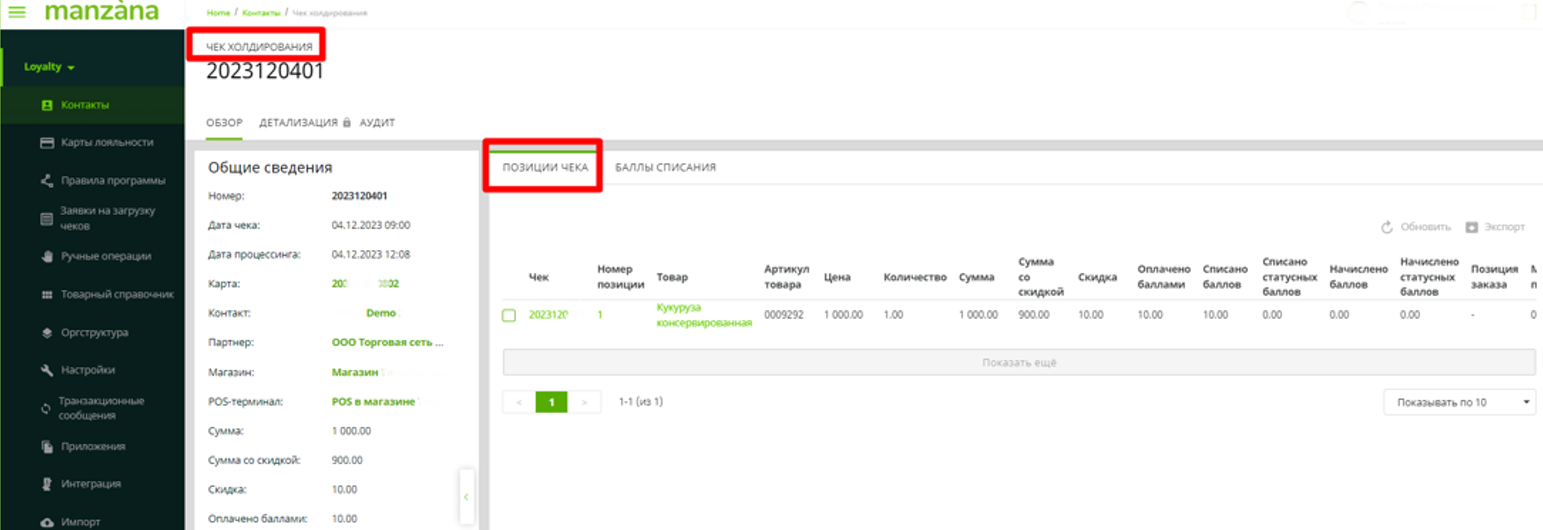Go to page 1 in pagination
The width and height of the screenshot is (1543, 530).
(551, 402)
